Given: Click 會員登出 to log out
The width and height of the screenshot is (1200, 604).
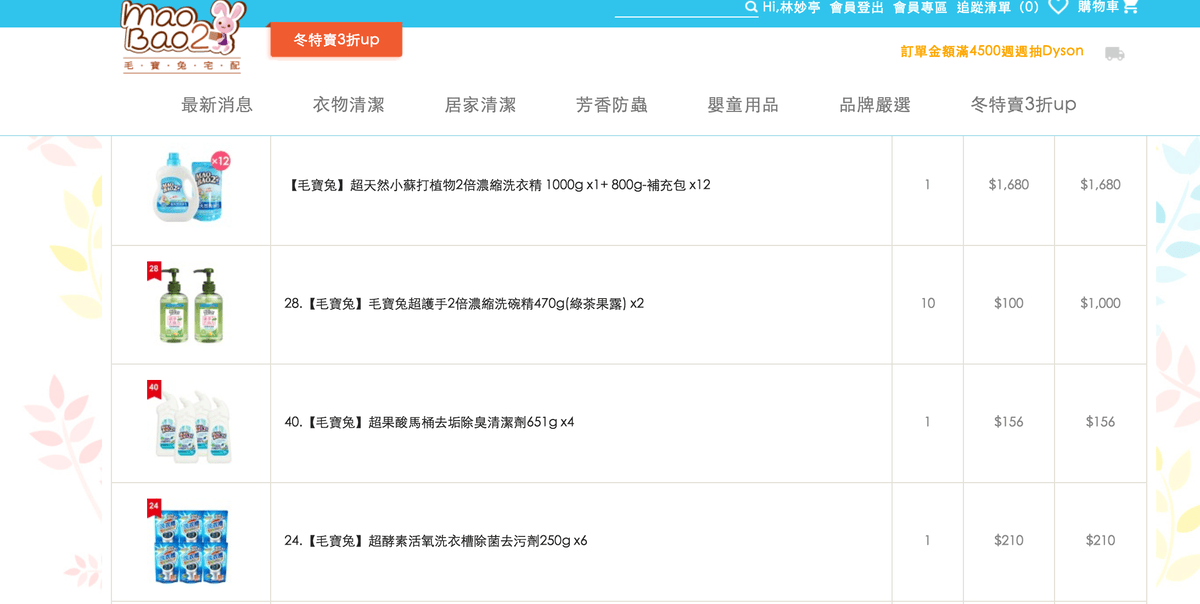Looking at the screenshot, I should 857,8.
